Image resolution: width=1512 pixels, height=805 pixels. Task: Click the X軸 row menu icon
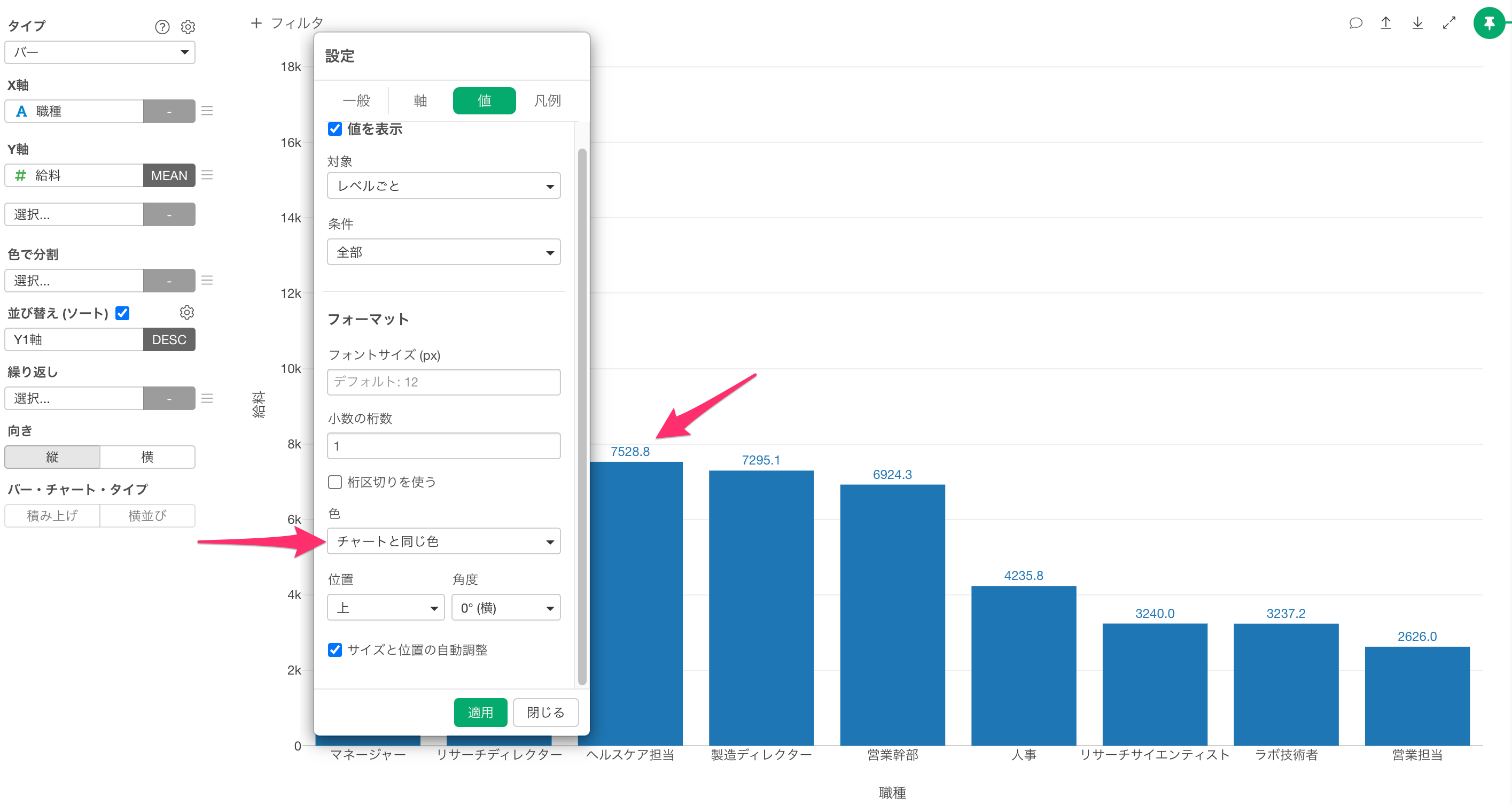pos(207,111)
